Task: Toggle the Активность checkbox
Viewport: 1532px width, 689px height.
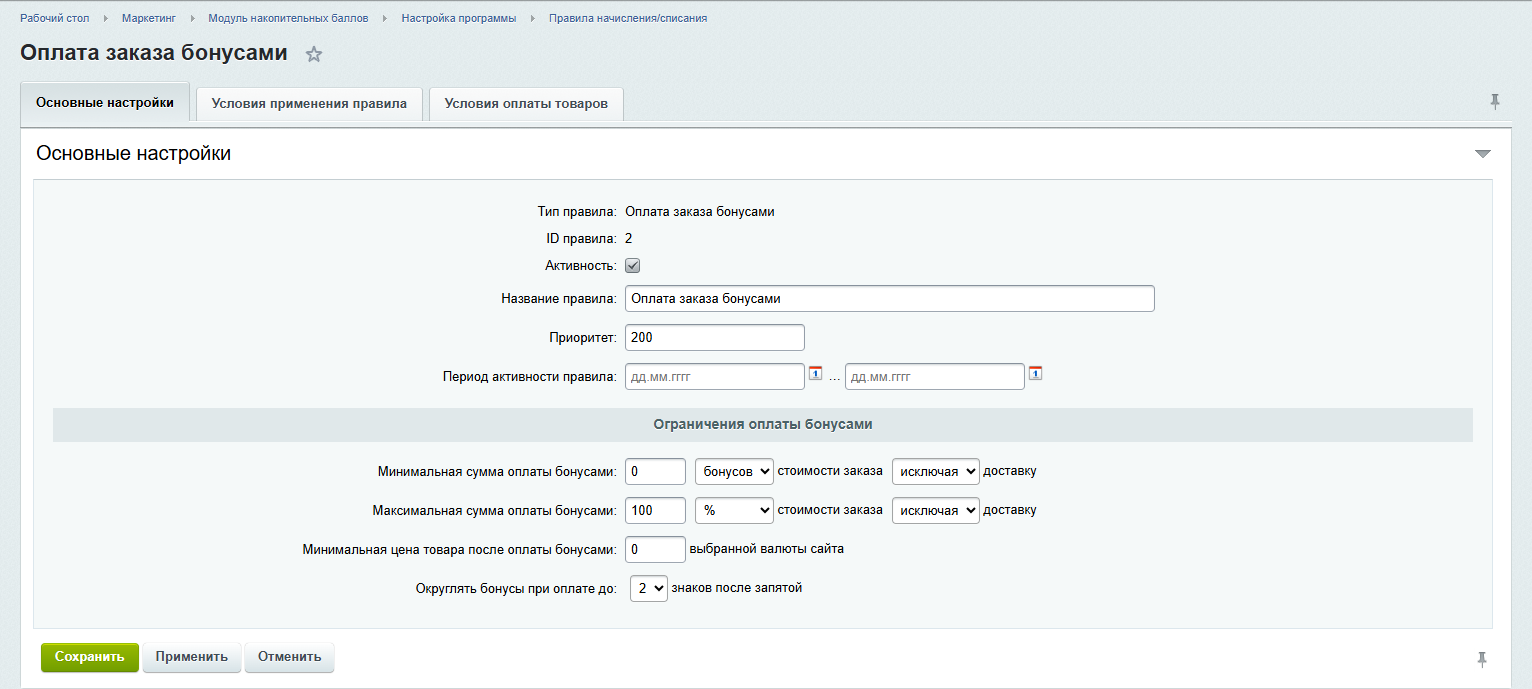Action: click(x=632, y=266)
